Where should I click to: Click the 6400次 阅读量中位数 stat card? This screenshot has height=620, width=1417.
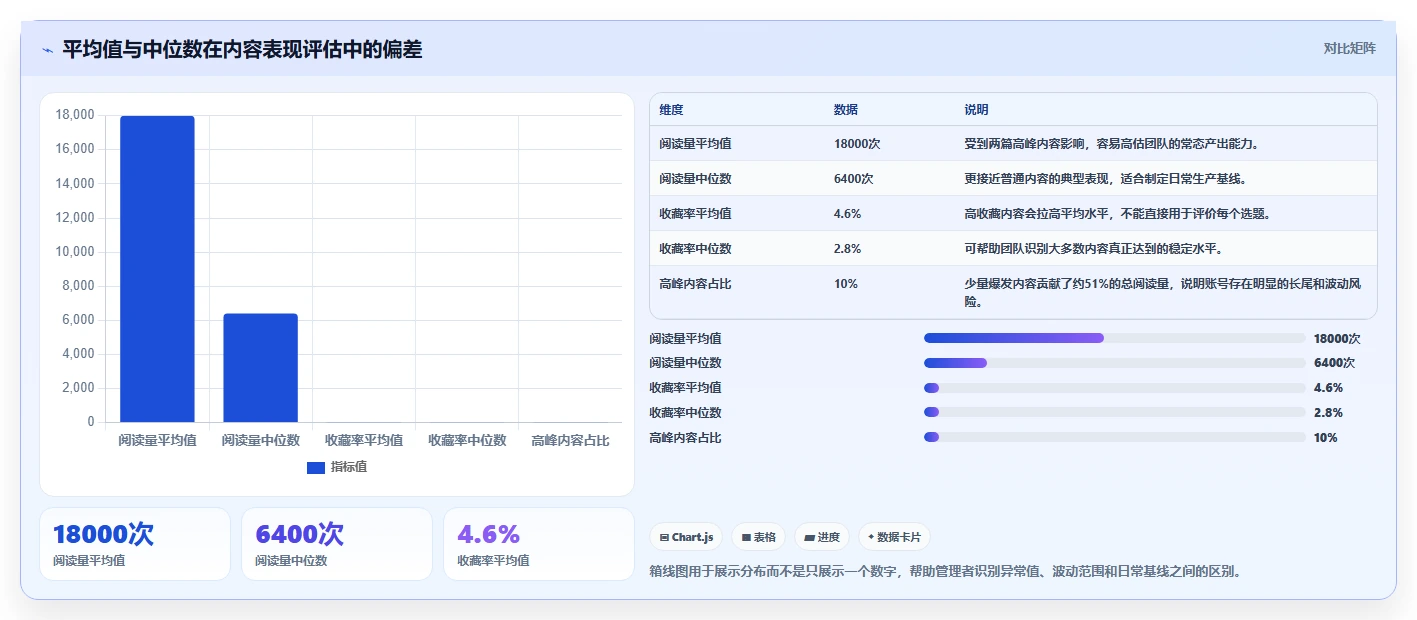pos(337,544)
